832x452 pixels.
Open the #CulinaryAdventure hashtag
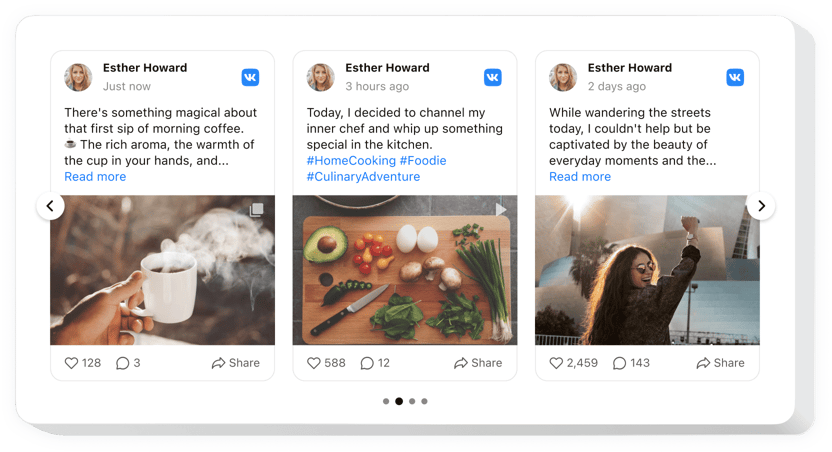coord(363,177)
